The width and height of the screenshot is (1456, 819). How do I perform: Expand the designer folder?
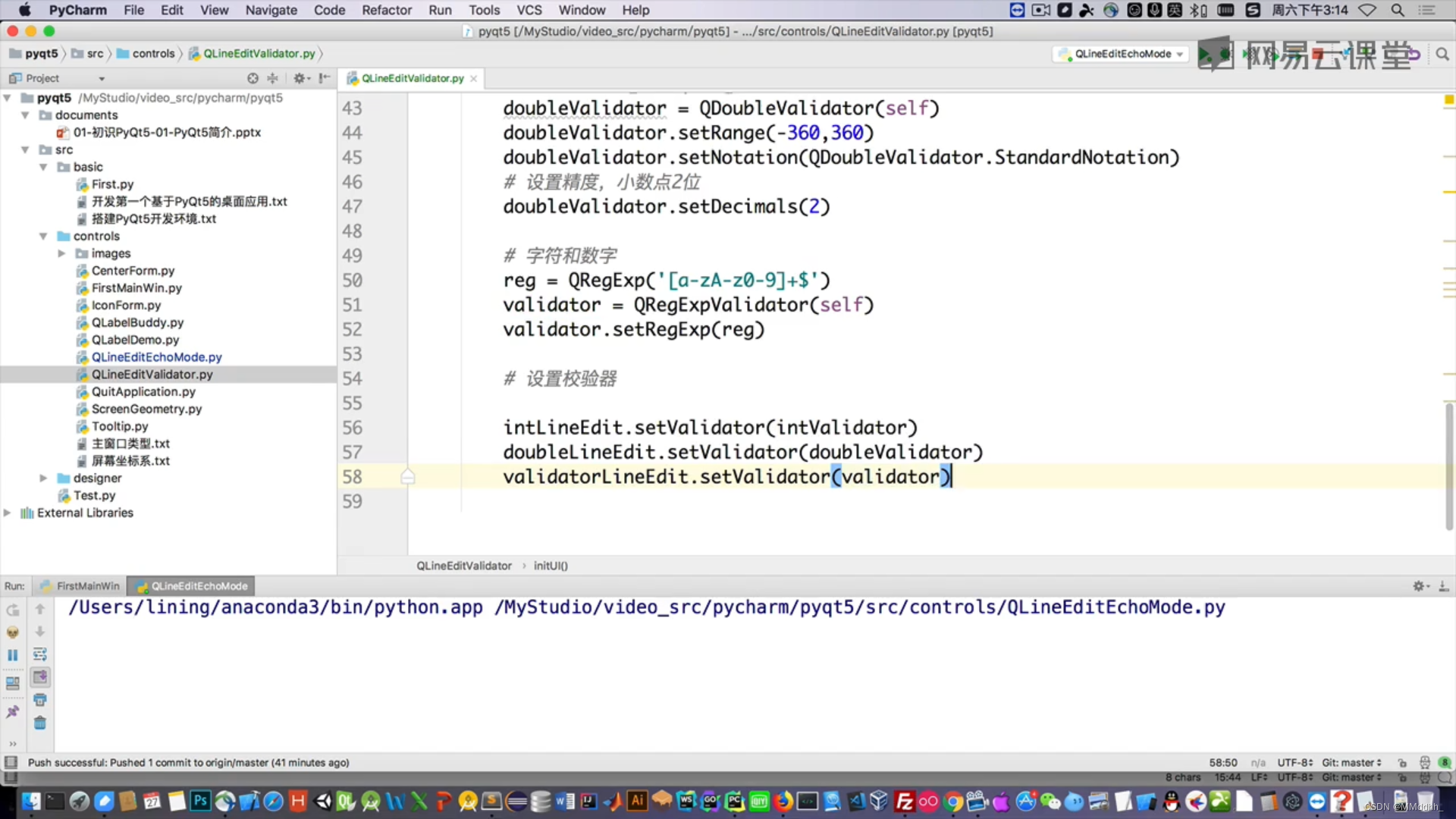[43, 478]
